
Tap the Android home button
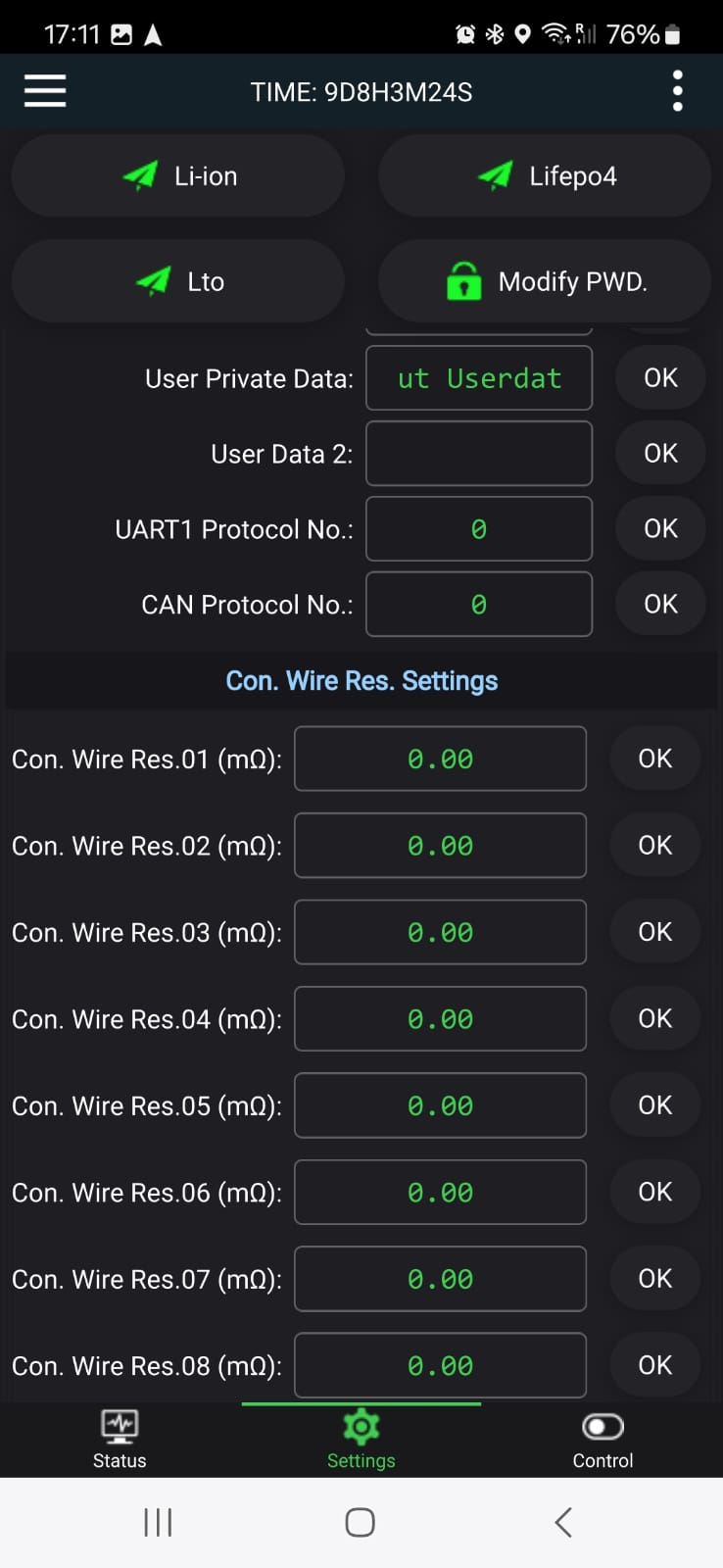(361, 1522)
